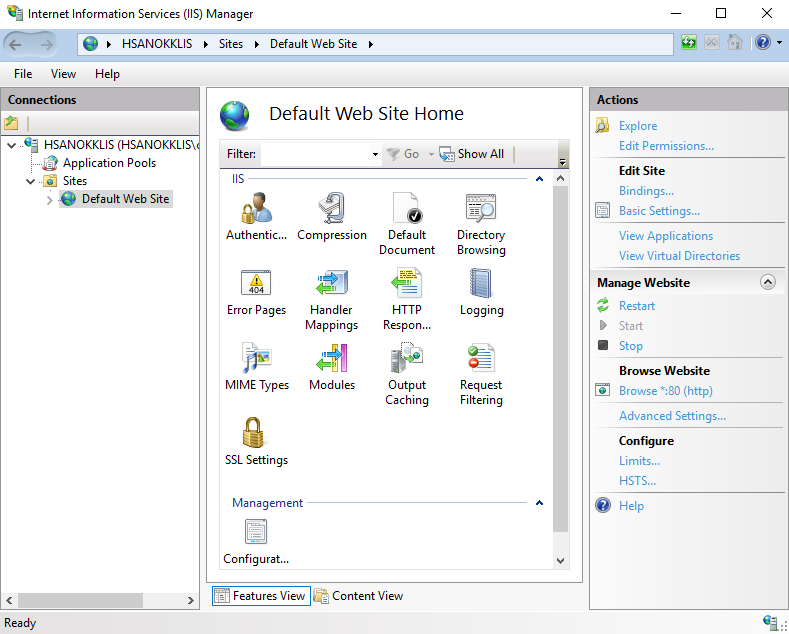Open the Configuration Editor feature

[256, 542]
